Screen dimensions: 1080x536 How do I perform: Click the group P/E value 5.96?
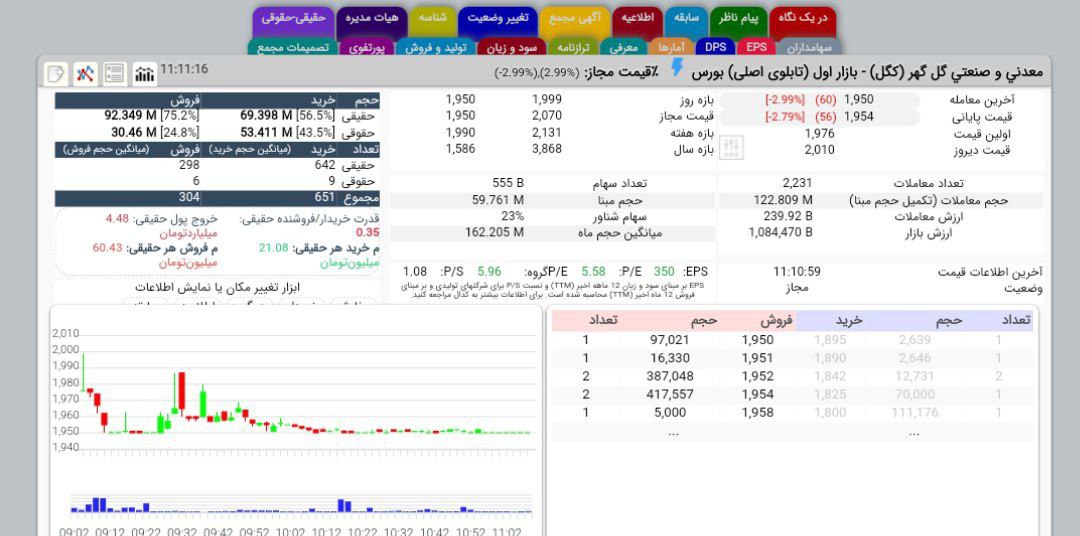click(x=489, y=271)
